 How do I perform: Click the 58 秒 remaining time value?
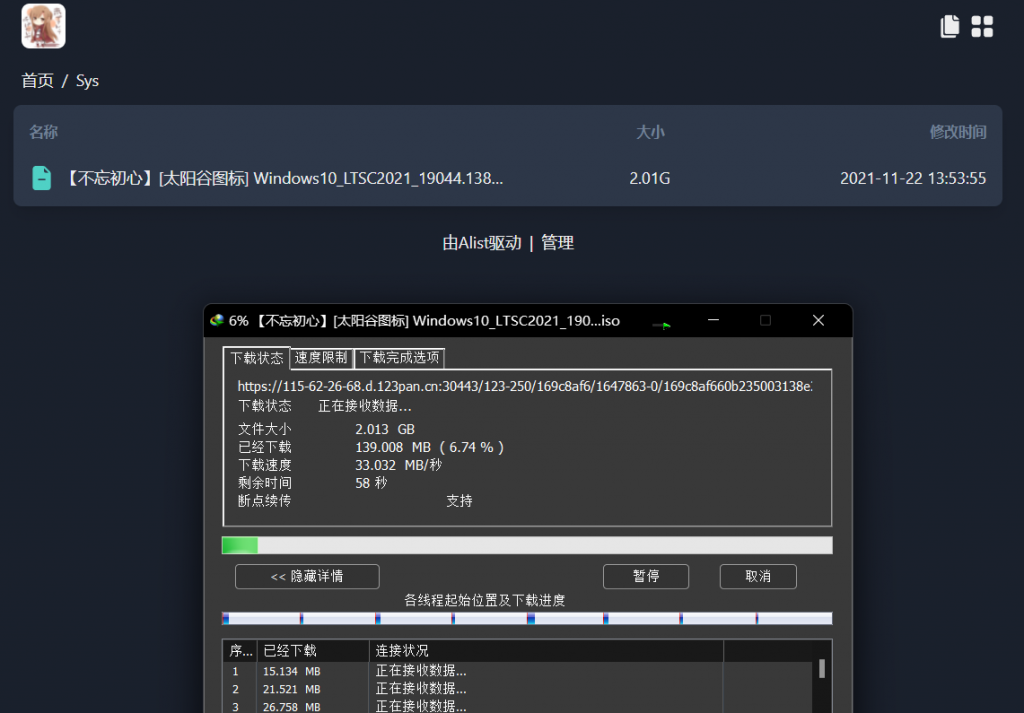click(371, 483)
